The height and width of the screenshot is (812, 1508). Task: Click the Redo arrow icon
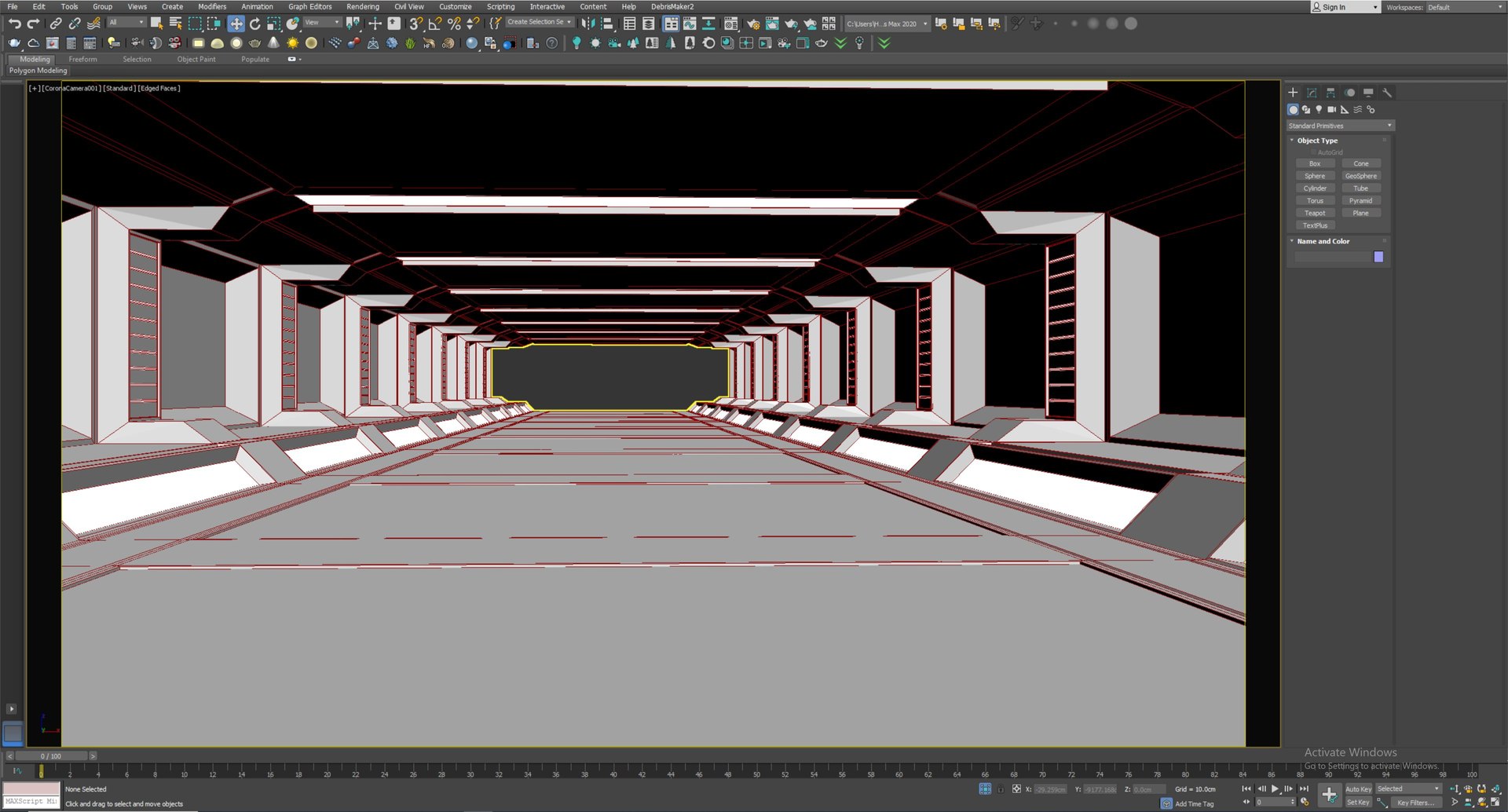33,24
